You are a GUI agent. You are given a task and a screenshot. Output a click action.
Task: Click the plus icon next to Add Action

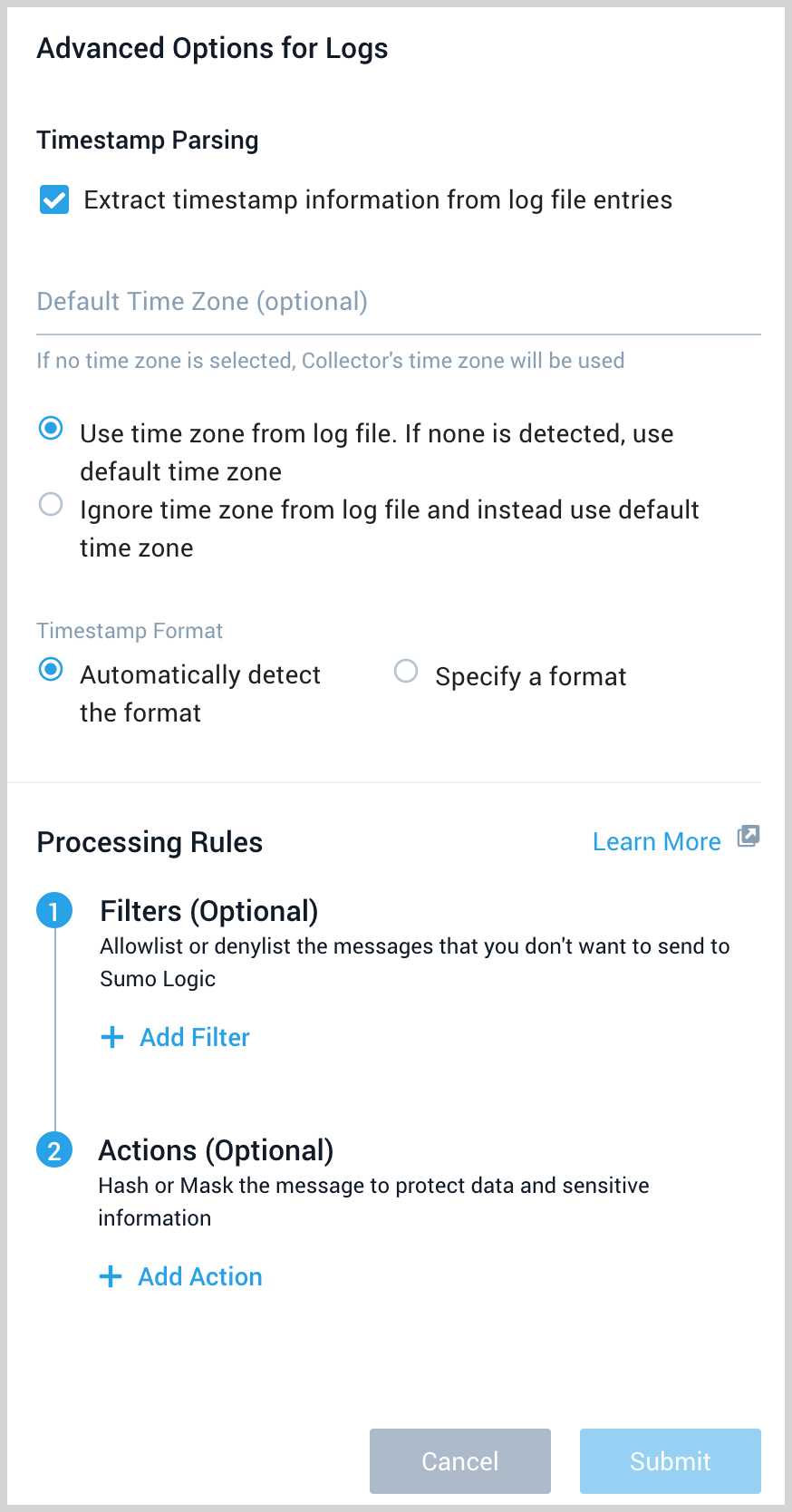pos(110,1275)
